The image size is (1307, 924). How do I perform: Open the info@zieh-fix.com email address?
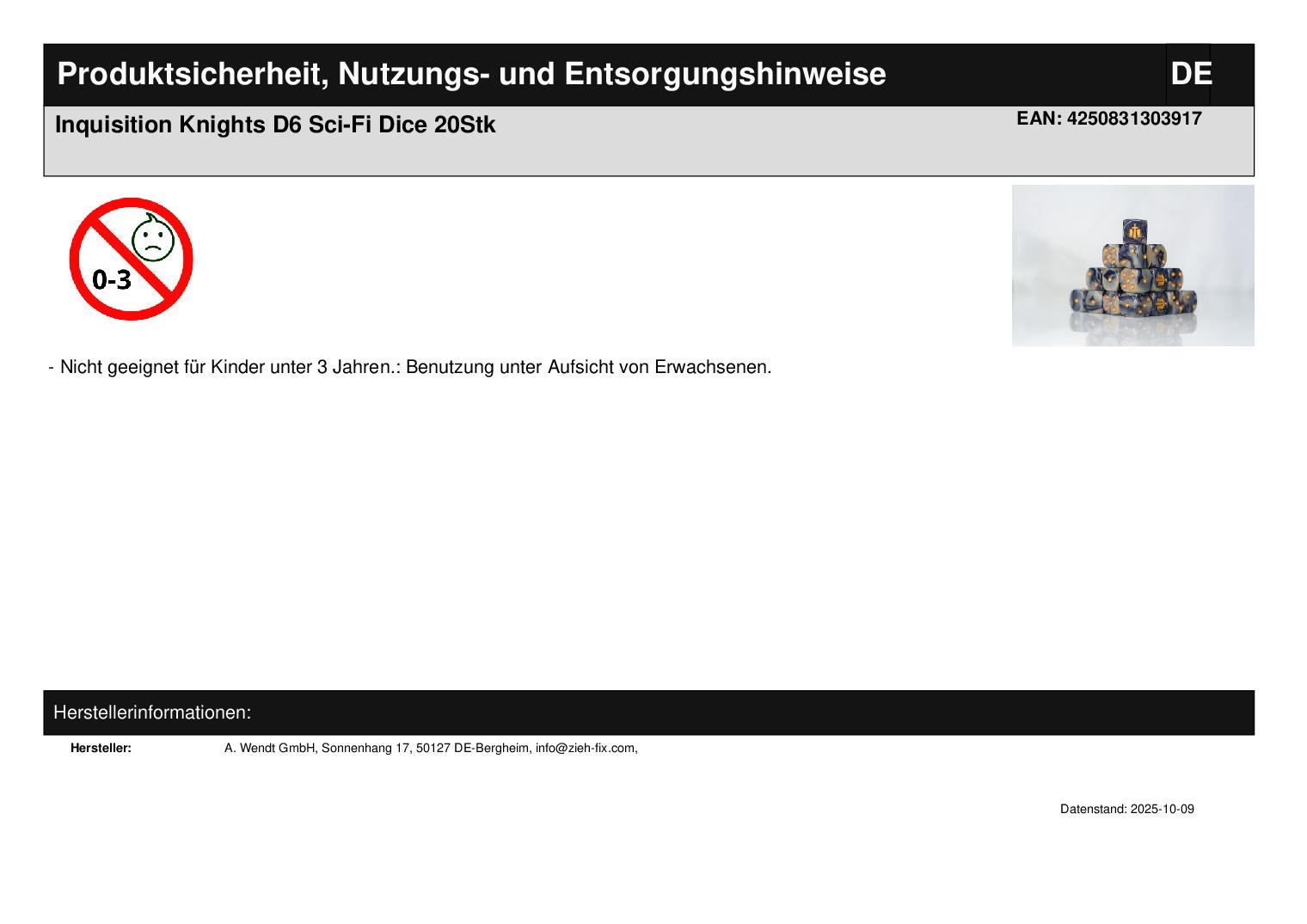click(x=585, y=748)
